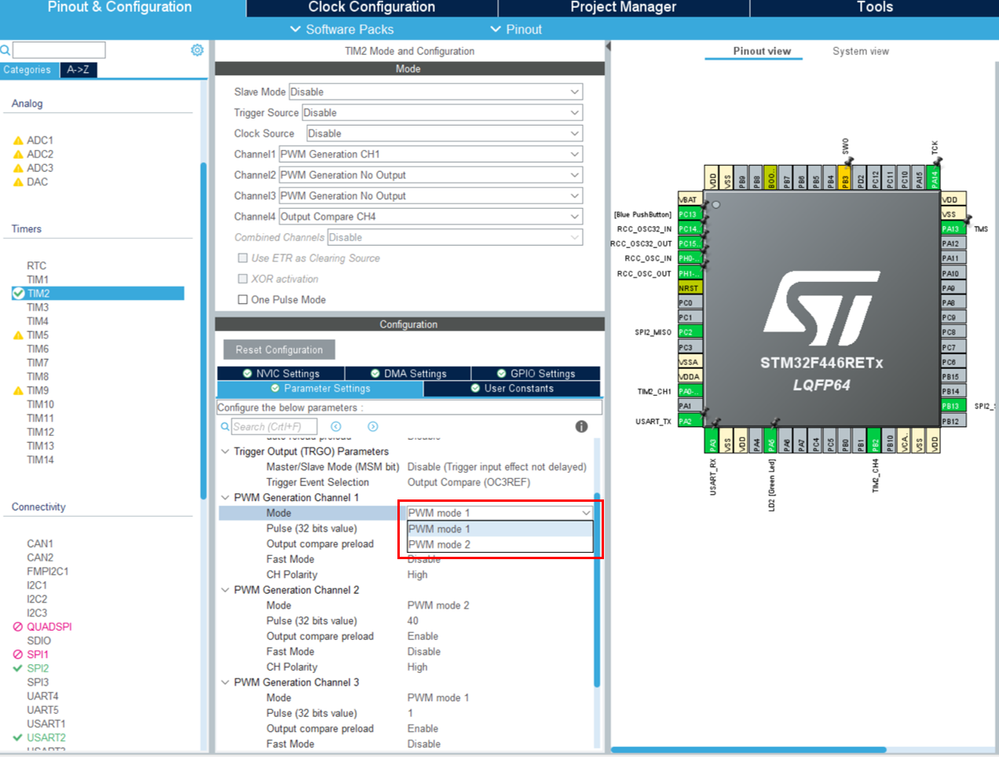Switch to System view tab
Image resolution: width=999 pixels, height=757 pixels.
860,51
